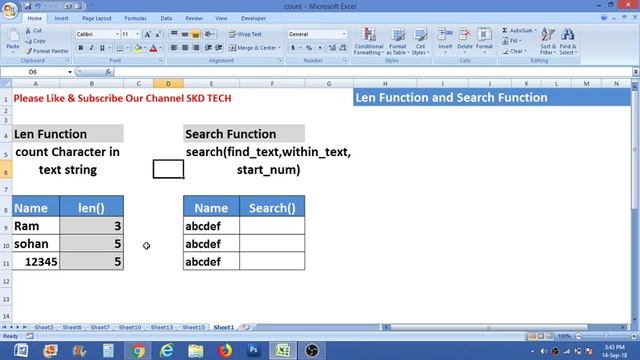Pick the yellow Fill Color swatch
Screen dimensions: 640x360
click(x=138, y=48)
